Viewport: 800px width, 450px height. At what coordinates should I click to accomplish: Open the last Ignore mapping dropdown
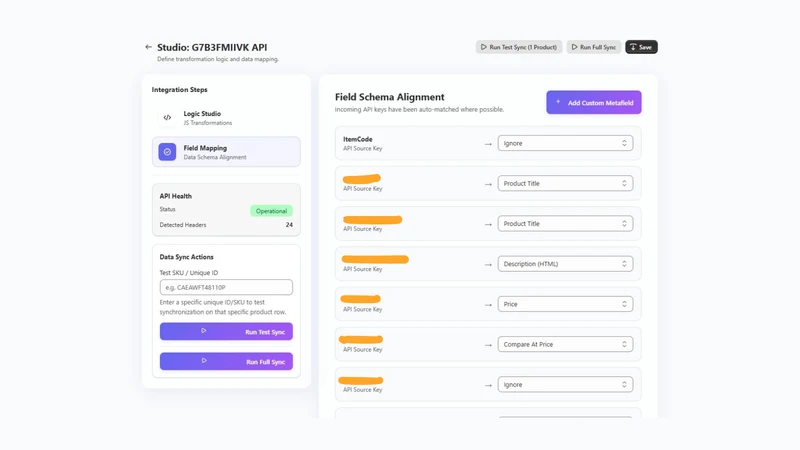coord(565,385)
